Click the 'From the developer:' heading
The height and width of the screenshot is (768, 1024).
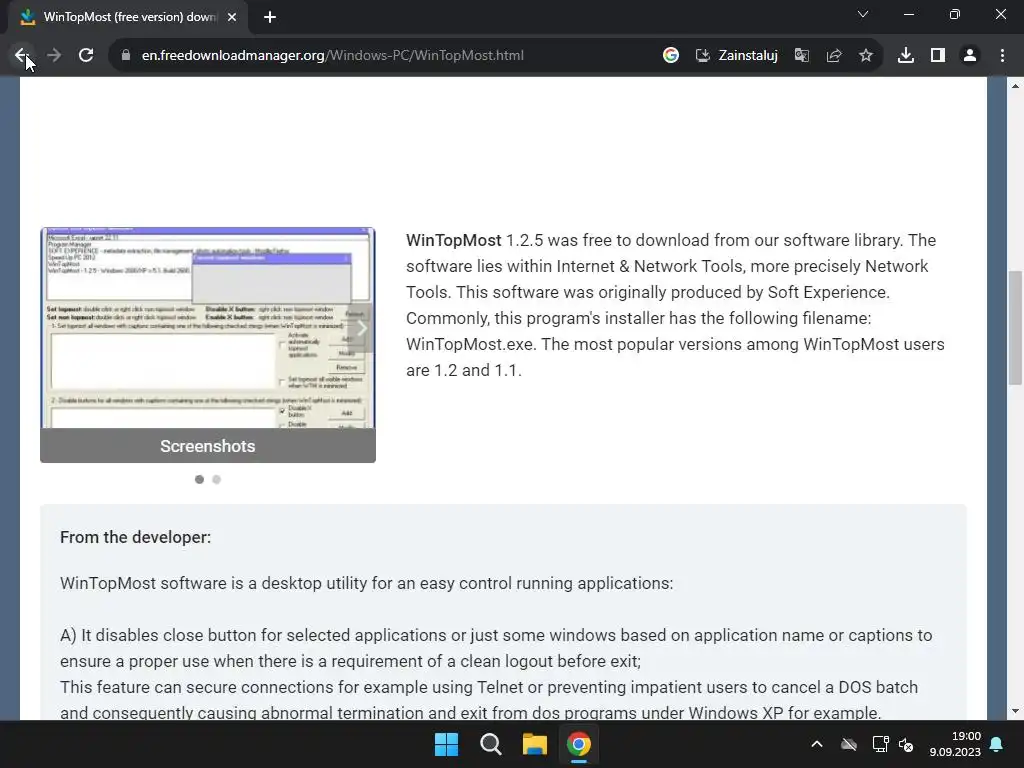click(x=135, y=537)
